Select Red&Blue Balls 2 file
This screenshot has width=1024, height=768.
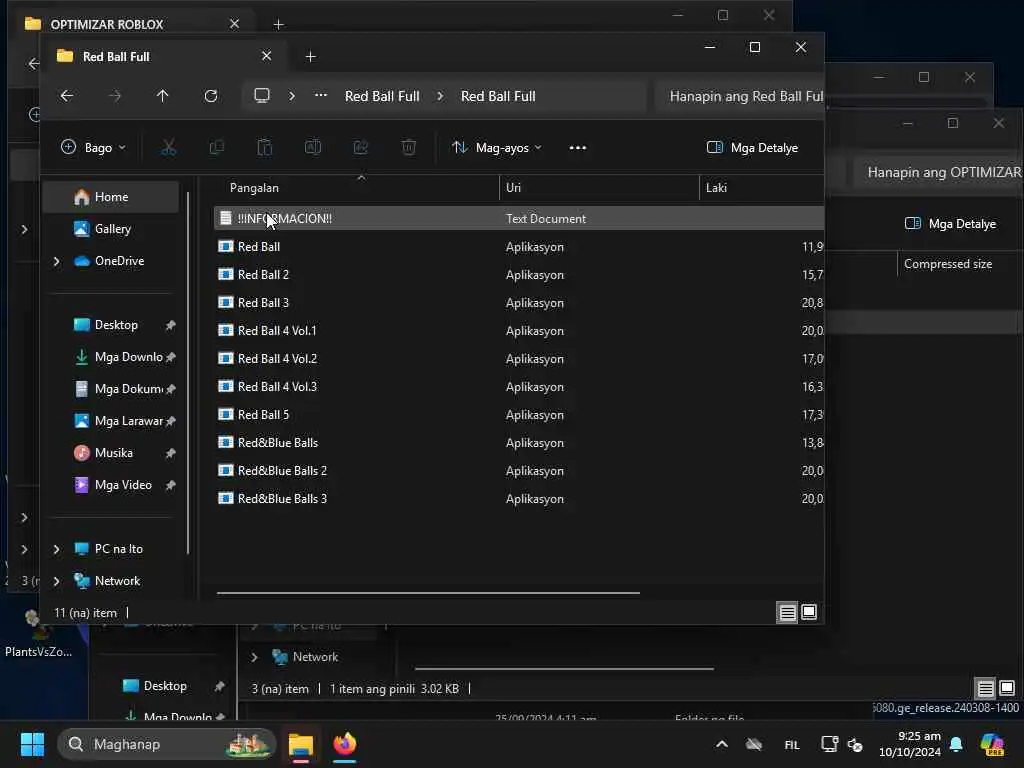coord(519,471)
